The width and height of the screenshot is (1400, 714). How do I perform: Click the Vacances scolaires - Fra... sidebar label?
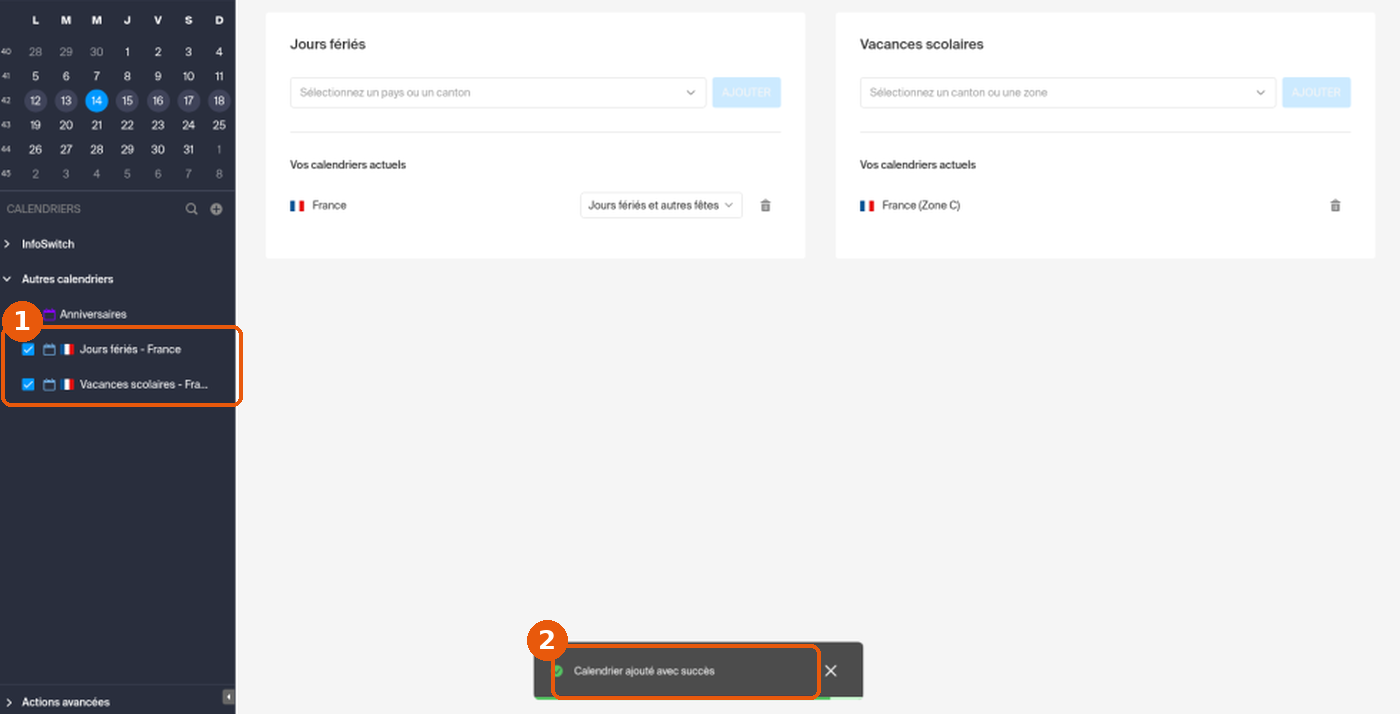click(144, 384)
